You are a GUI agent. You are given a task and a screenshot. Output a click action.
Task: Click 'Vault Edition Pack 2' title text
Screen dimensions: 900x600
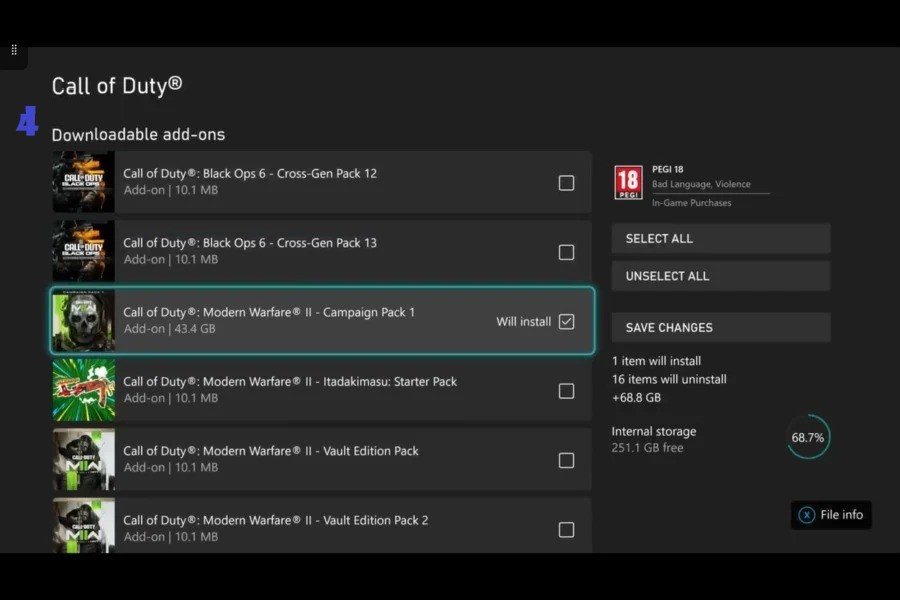coord(375,520)
